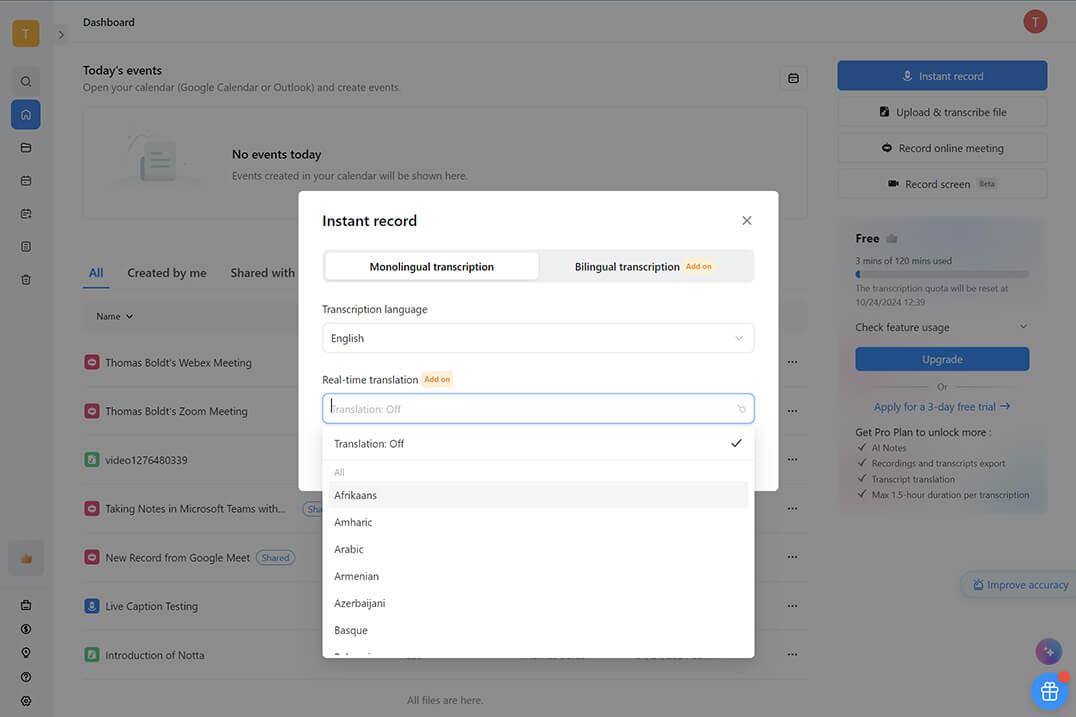Screen dimensions: 1076x717
Task: Choose Amharic from translation list
Action: click(x=538, y=522)
